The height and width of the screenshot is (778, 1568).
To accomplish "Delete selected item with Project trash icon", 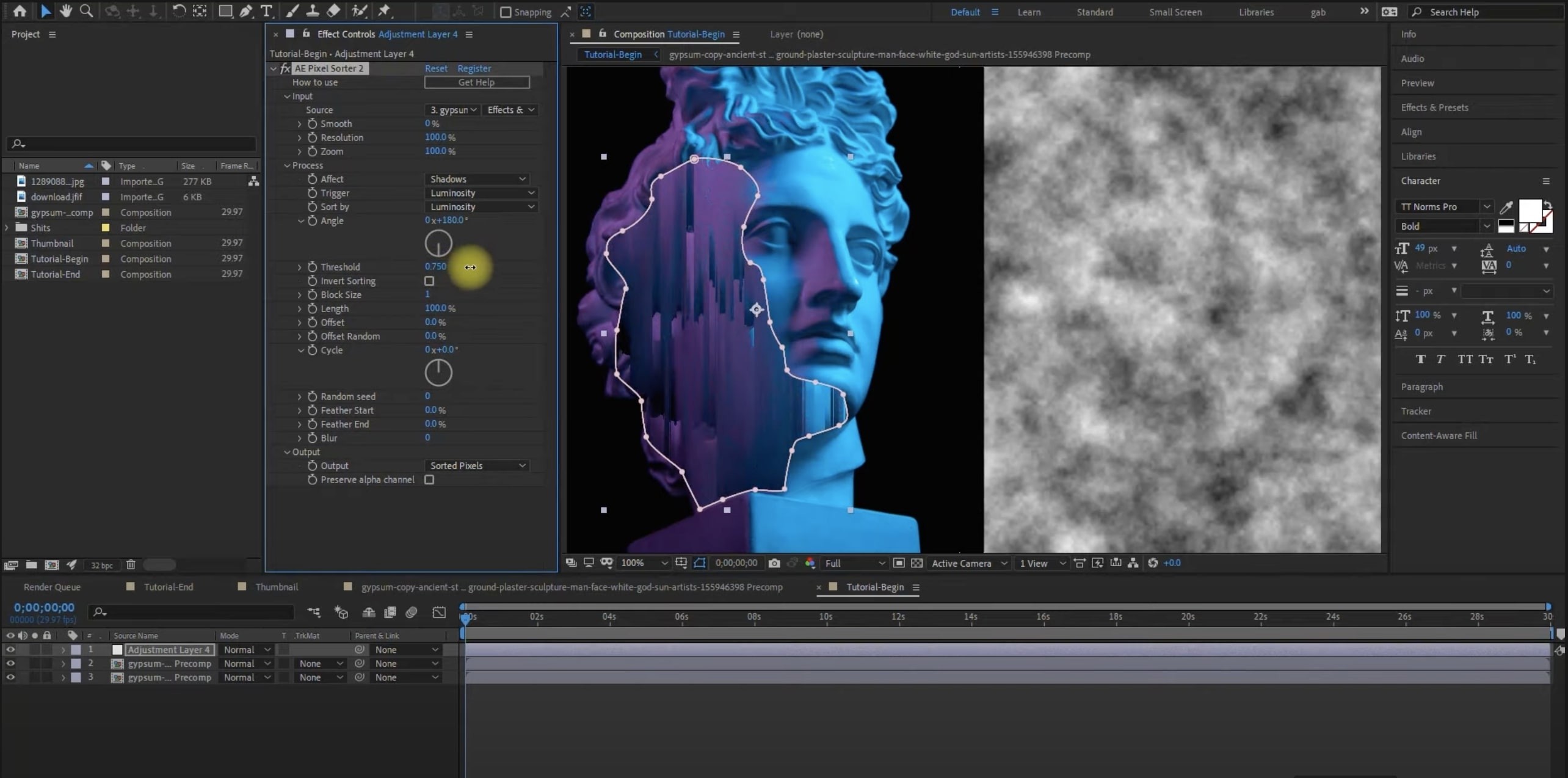I will click(x=131, y=565).
